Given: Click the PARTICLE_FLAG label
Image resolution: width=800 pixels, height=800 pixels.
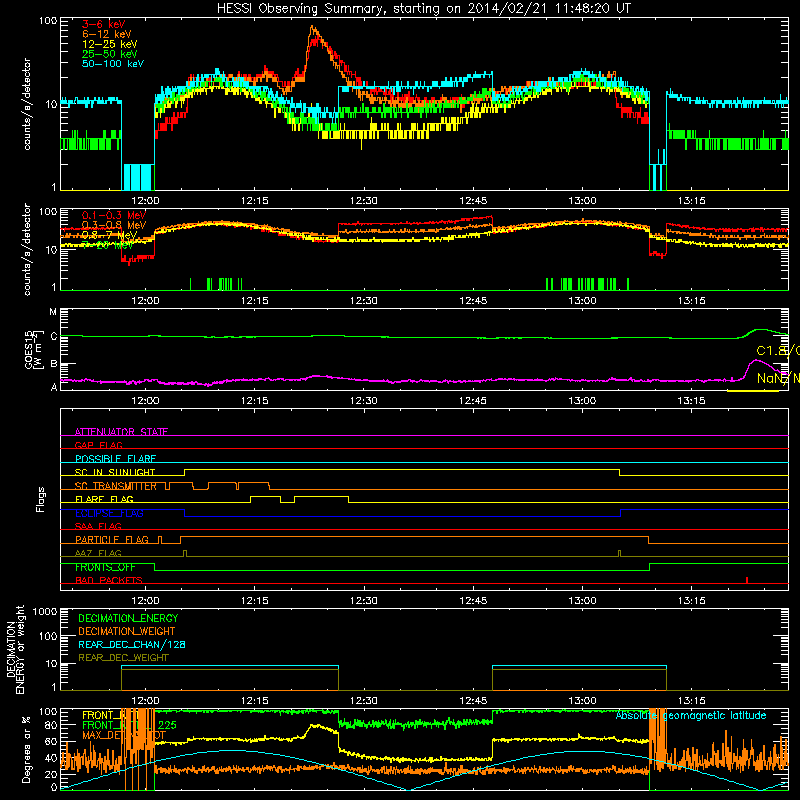Looking at the screenshot, I should tap(112, 539).
